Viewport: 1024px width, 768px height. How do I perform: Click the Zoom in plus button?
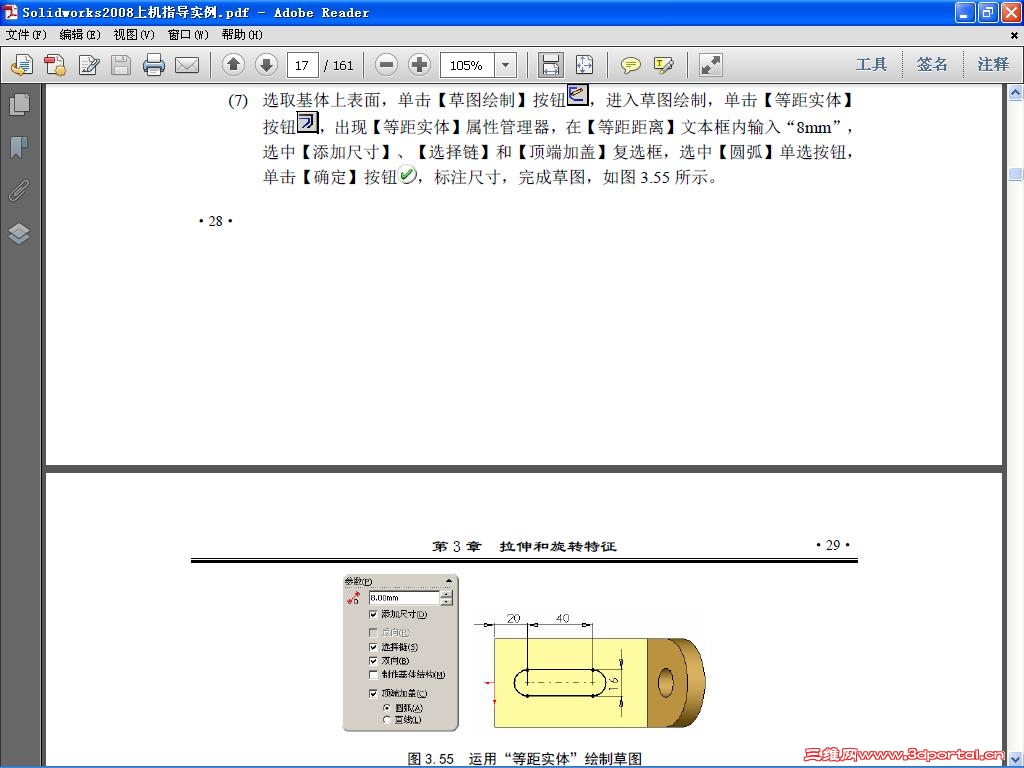(x=419, y=65)
